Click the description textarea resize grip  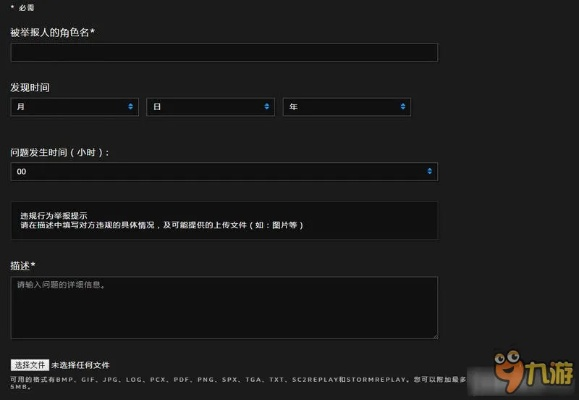tap(435, 336)
